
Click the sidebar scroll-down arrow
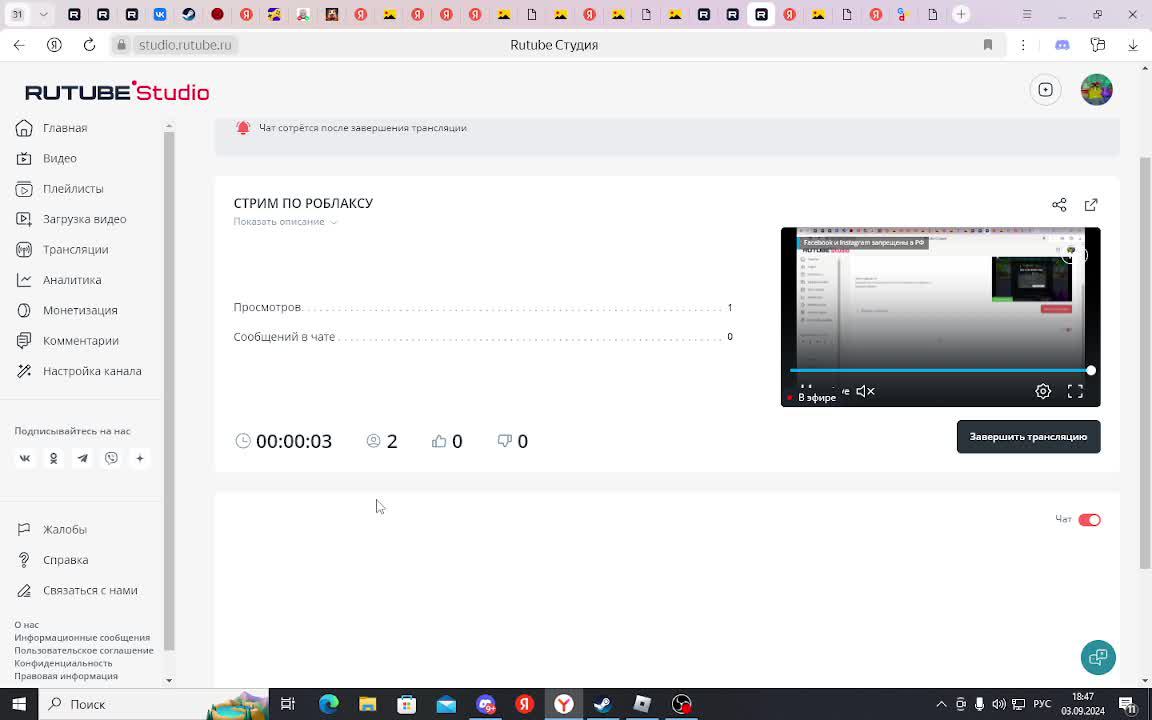coord(169,680)
